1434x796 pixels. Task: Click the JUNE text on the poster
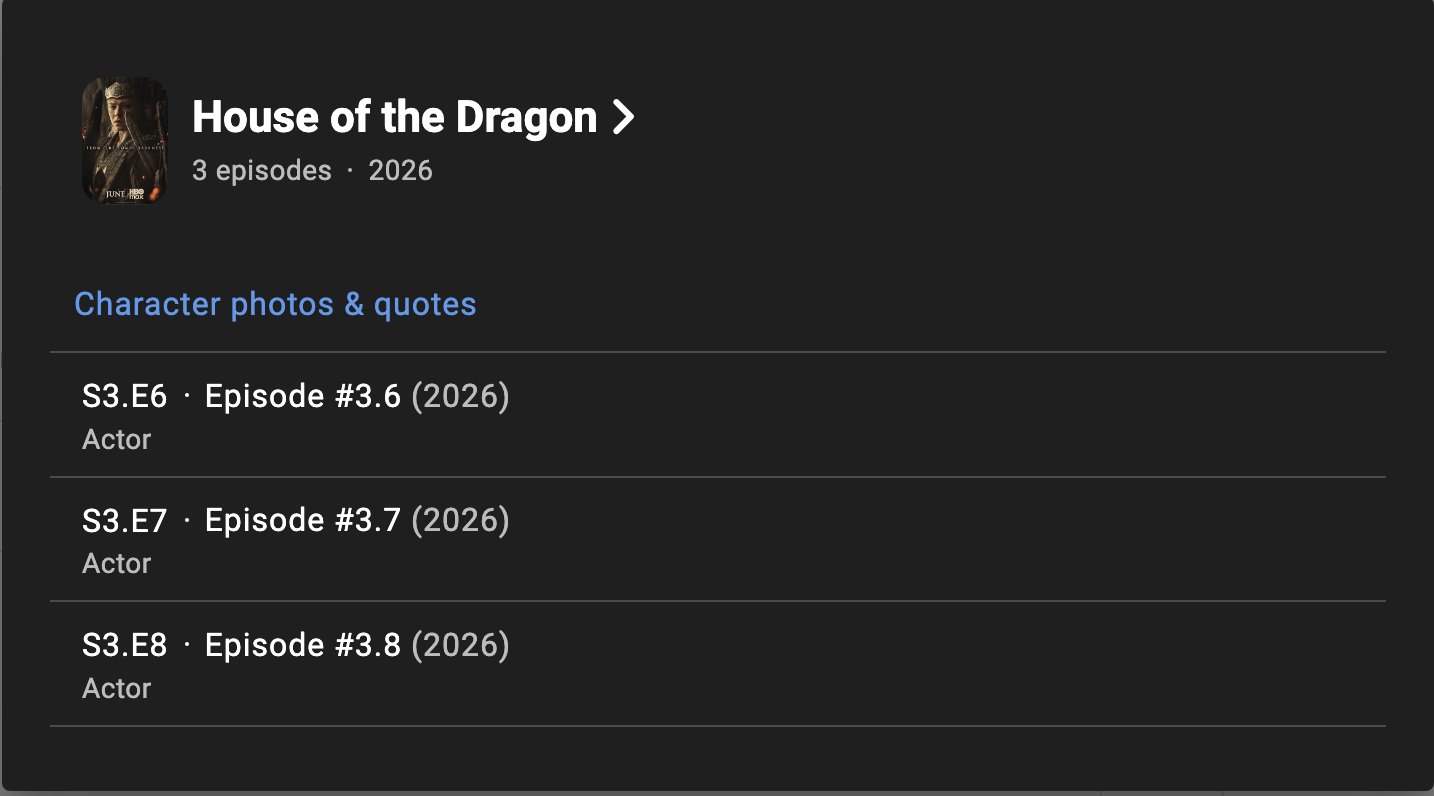[115, 194]
